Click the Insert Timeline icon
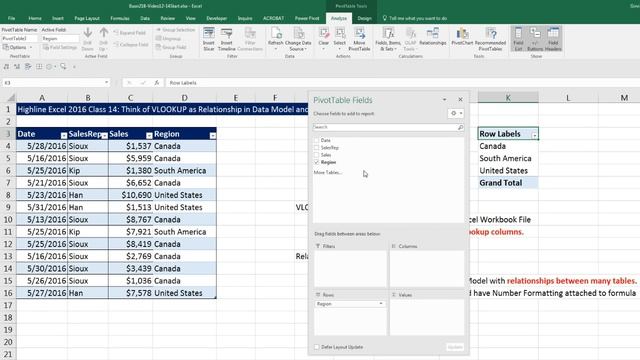The height and width of the screenshot is (360, 640). click(227, 34)
